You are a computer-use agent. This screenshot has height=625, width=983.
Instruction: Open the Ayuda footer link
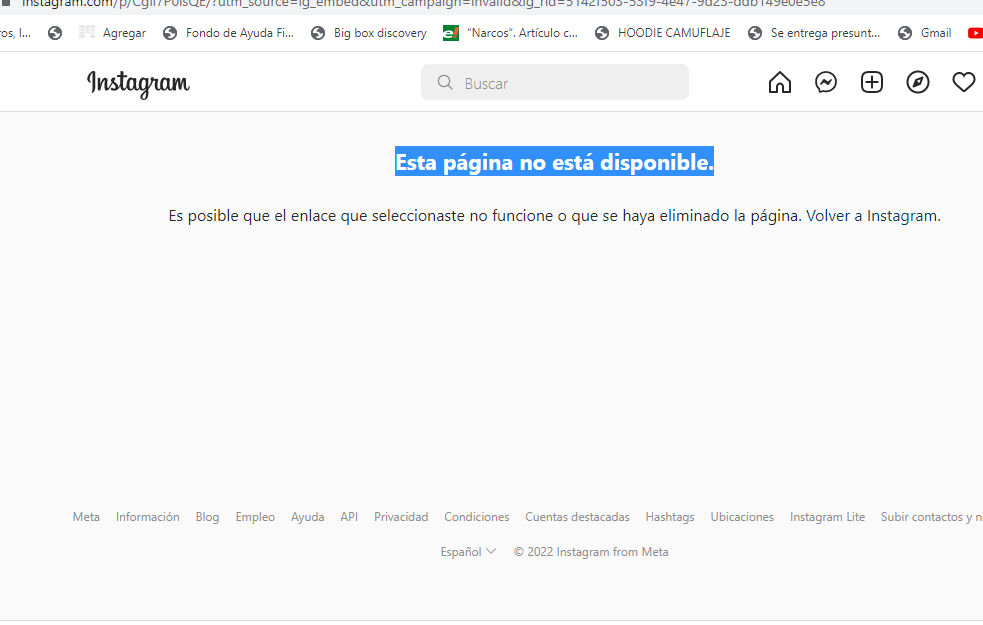pos(307,517)
